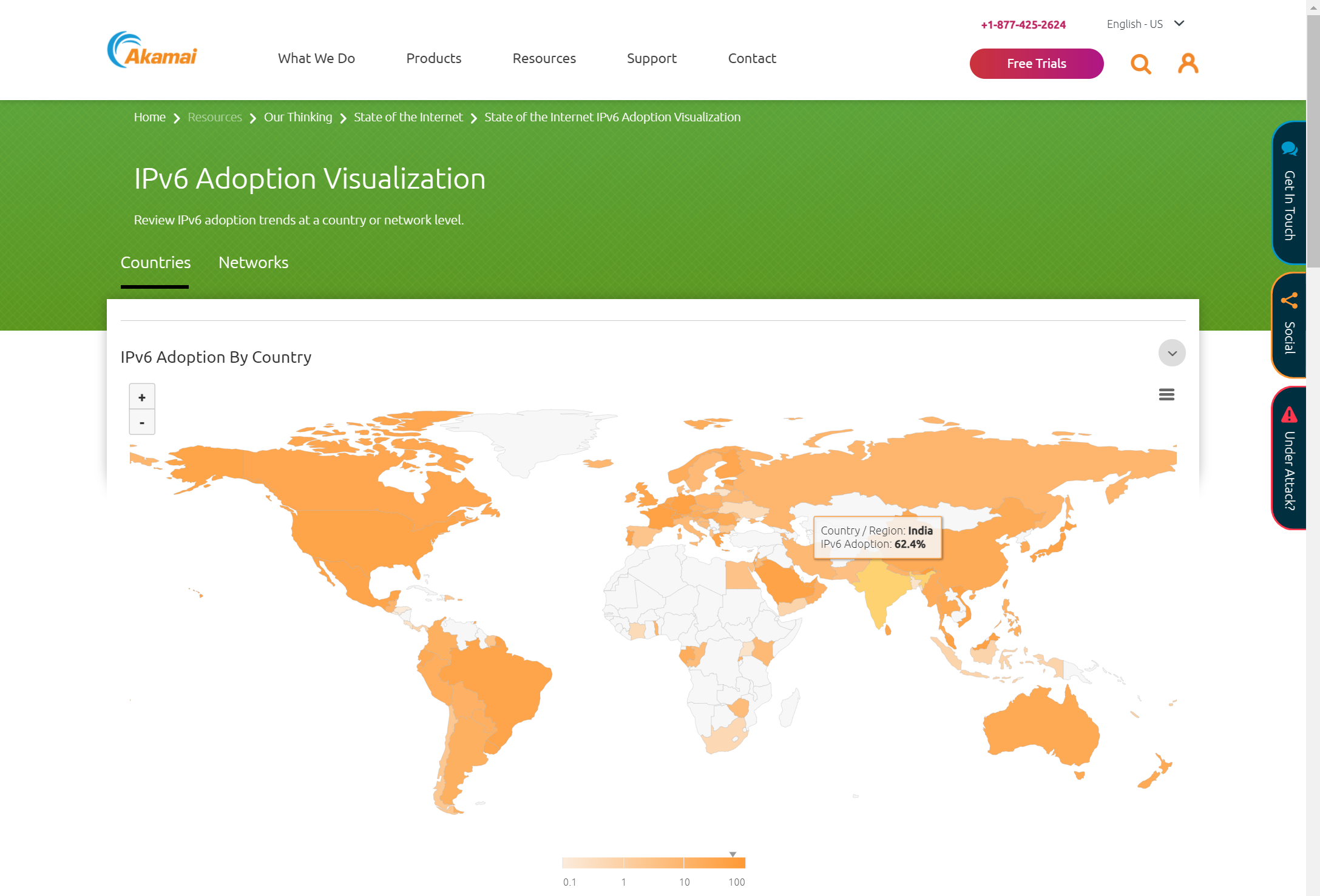
Task: Click the Under Attack warning tab
Action: (x=1289, y=458)
